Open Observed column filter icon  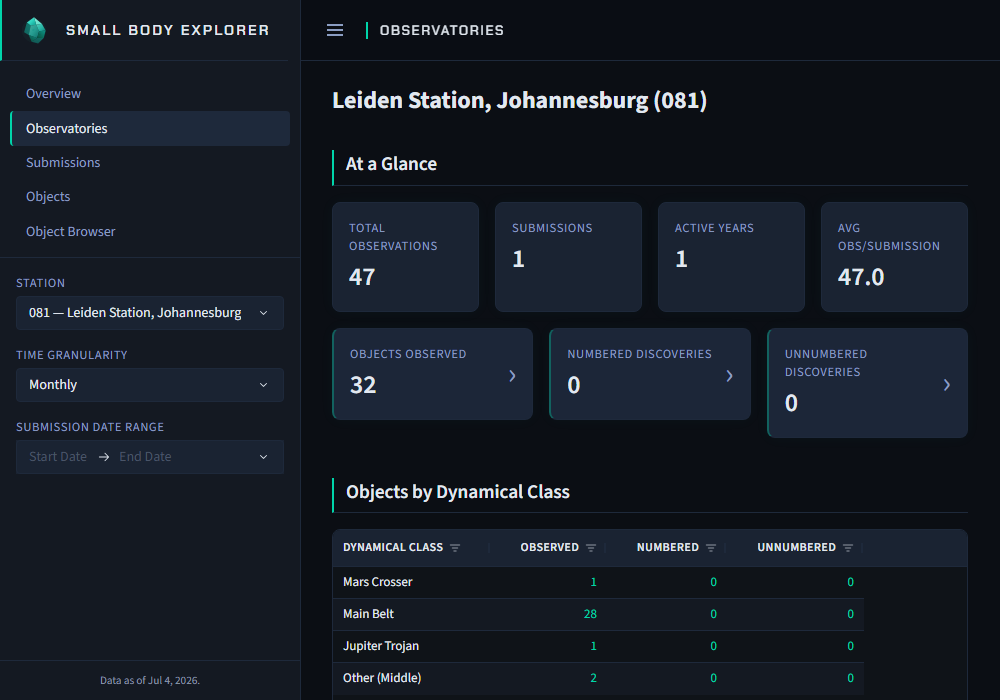tap(591, 548)
